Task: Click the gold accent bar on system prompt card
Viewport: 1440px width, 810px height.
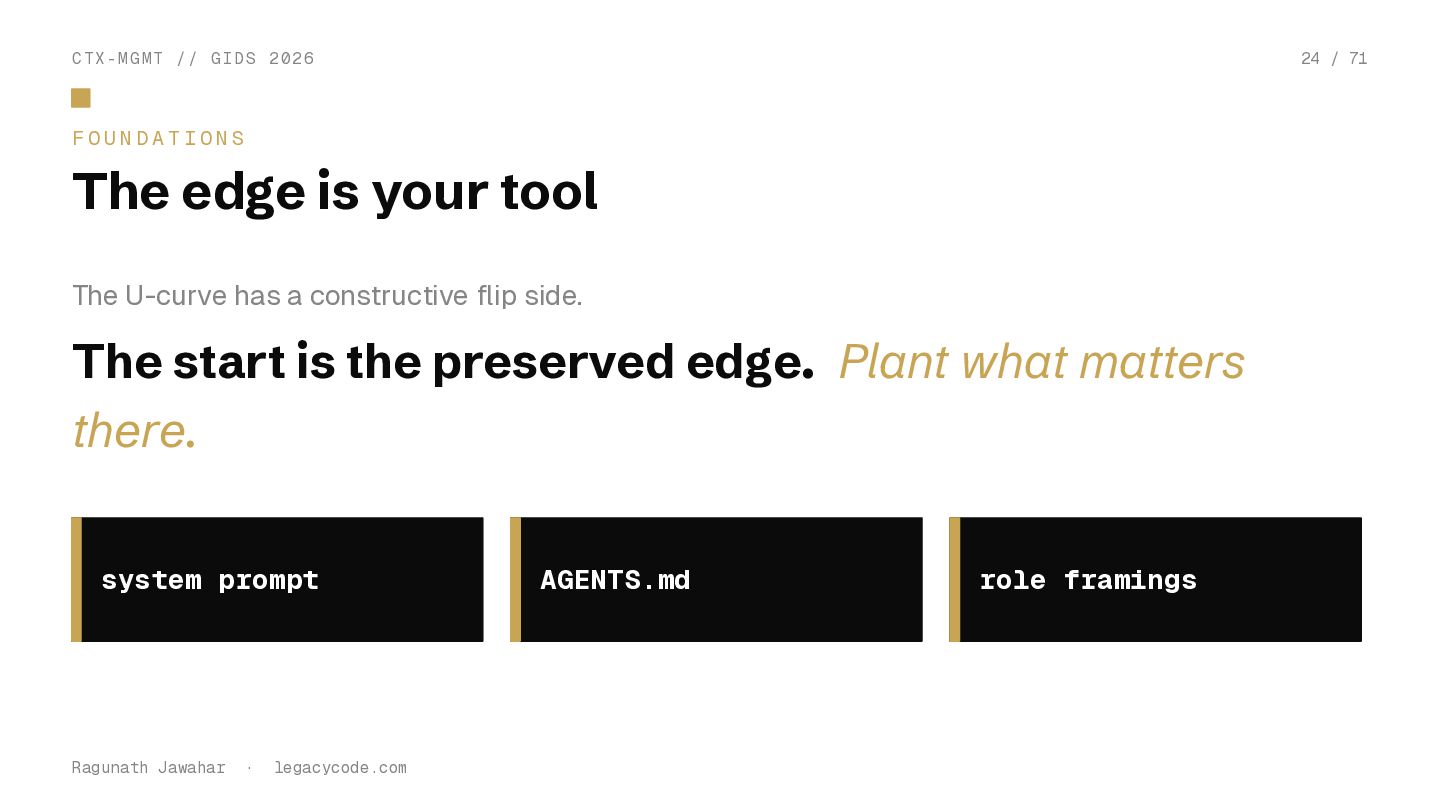Action: click(x=77, y=580)
